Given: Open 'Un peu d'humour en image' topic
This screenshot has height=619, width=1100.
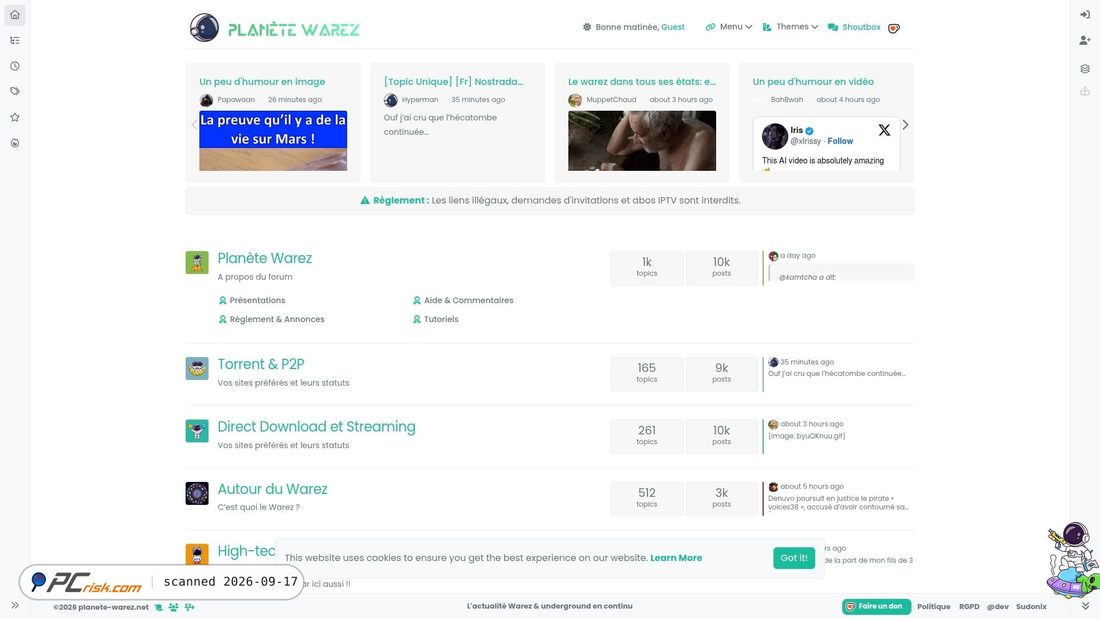Looking at the screenshot, I should point(262,81).
